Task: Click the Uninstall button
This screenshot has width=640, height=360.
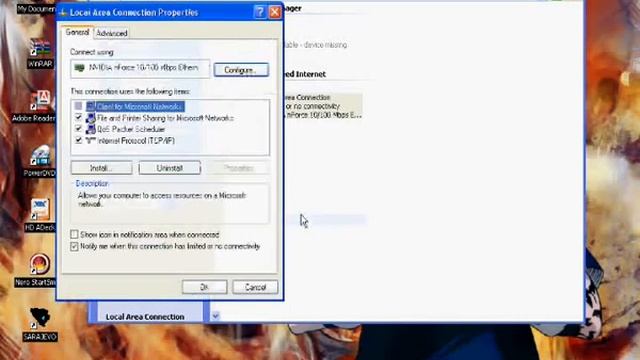Action: click(170, 168)
